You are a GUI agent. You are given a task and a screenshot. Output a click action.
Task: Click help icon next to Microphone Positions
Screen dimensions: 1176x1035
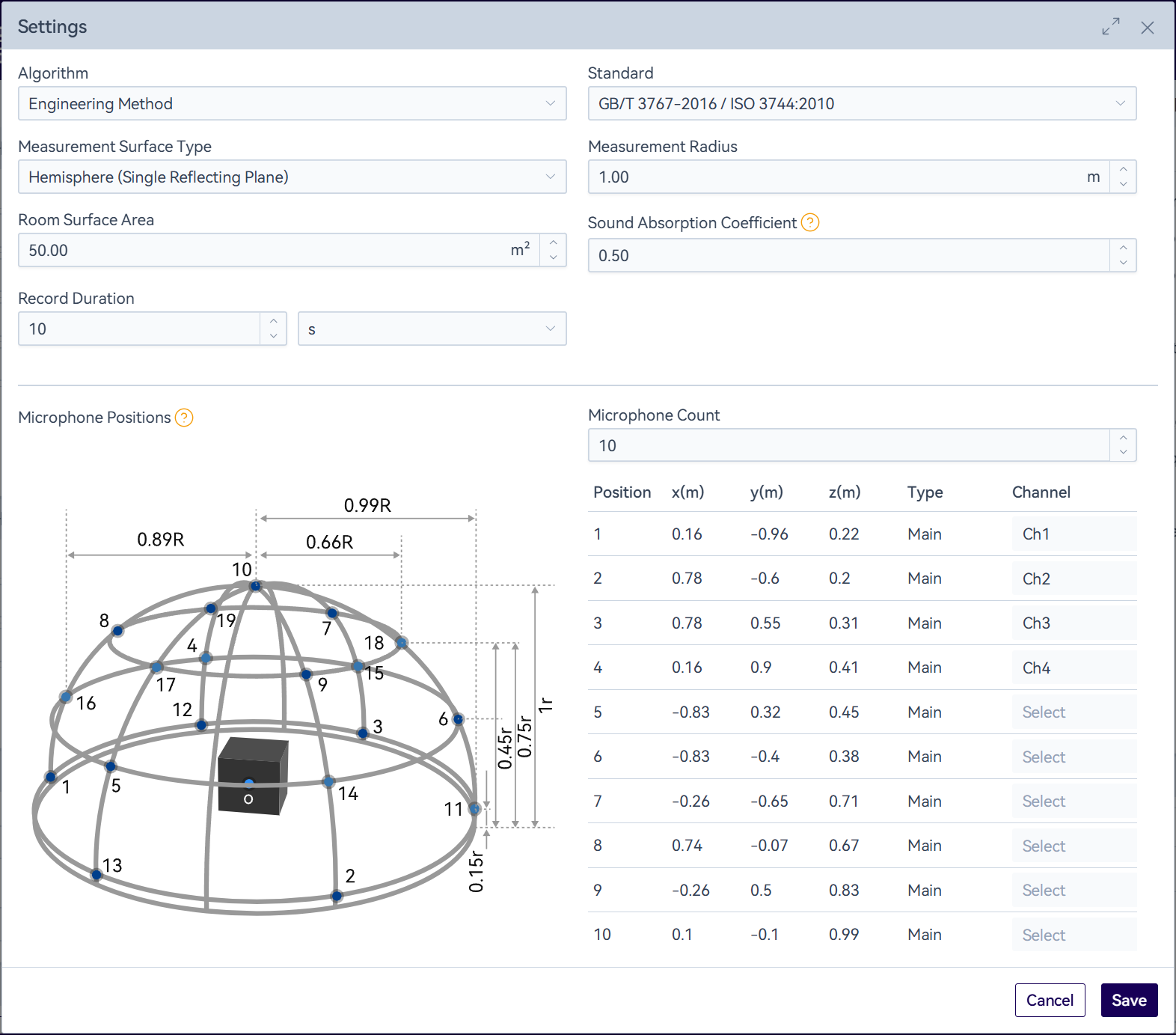pos(184,418)
